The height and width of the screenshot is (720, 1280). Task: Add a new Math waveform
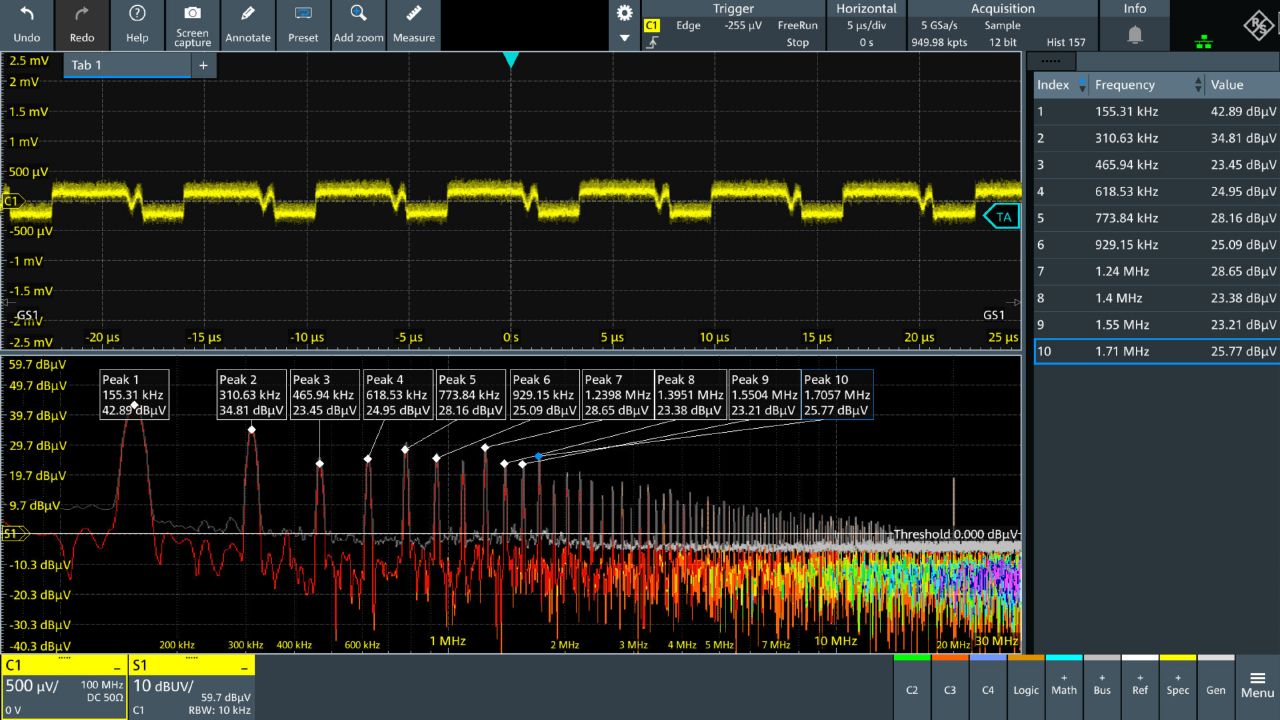click(x=1064, y=688)
